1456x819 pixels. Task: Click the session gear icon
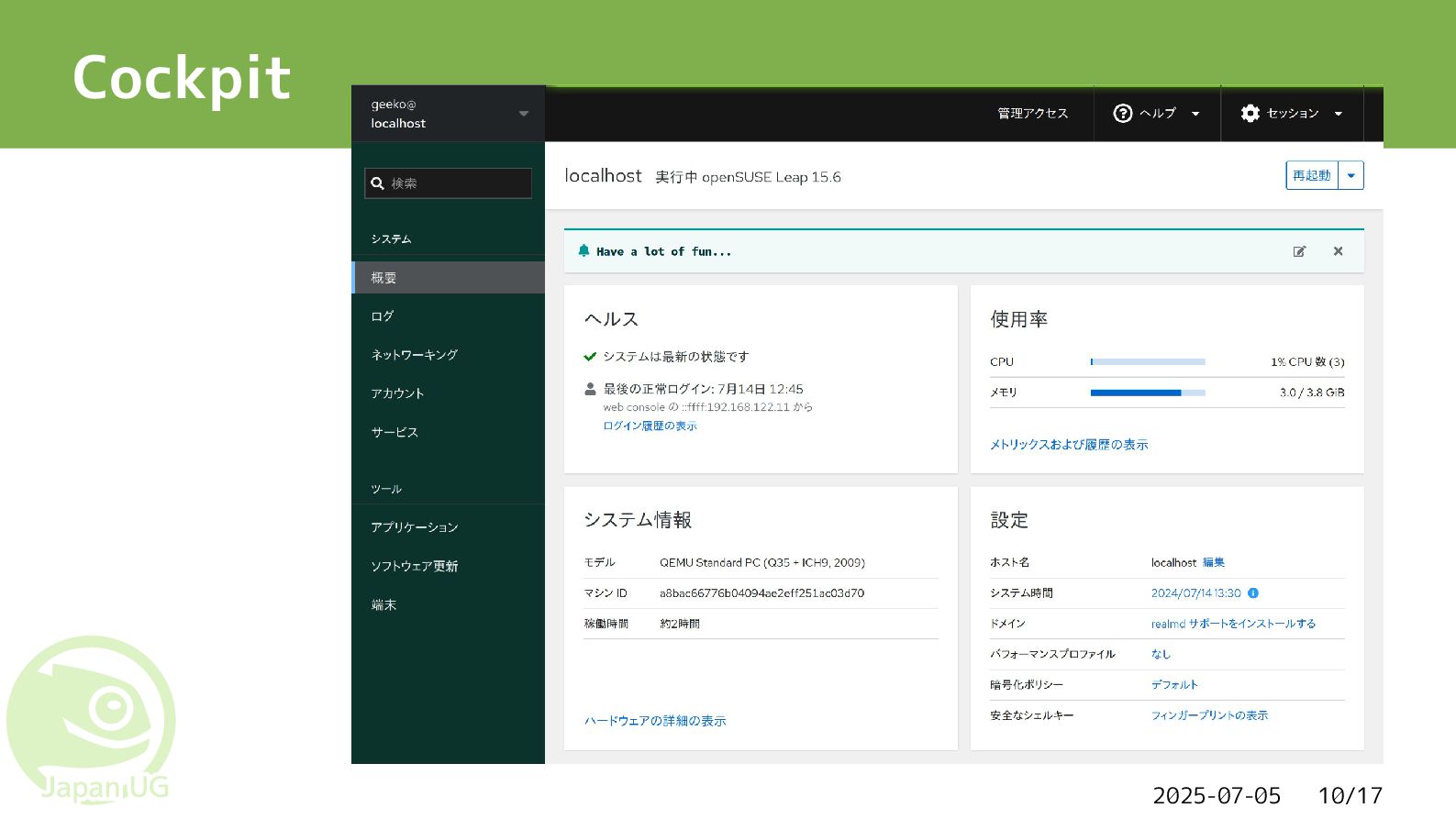point(1250,113)
